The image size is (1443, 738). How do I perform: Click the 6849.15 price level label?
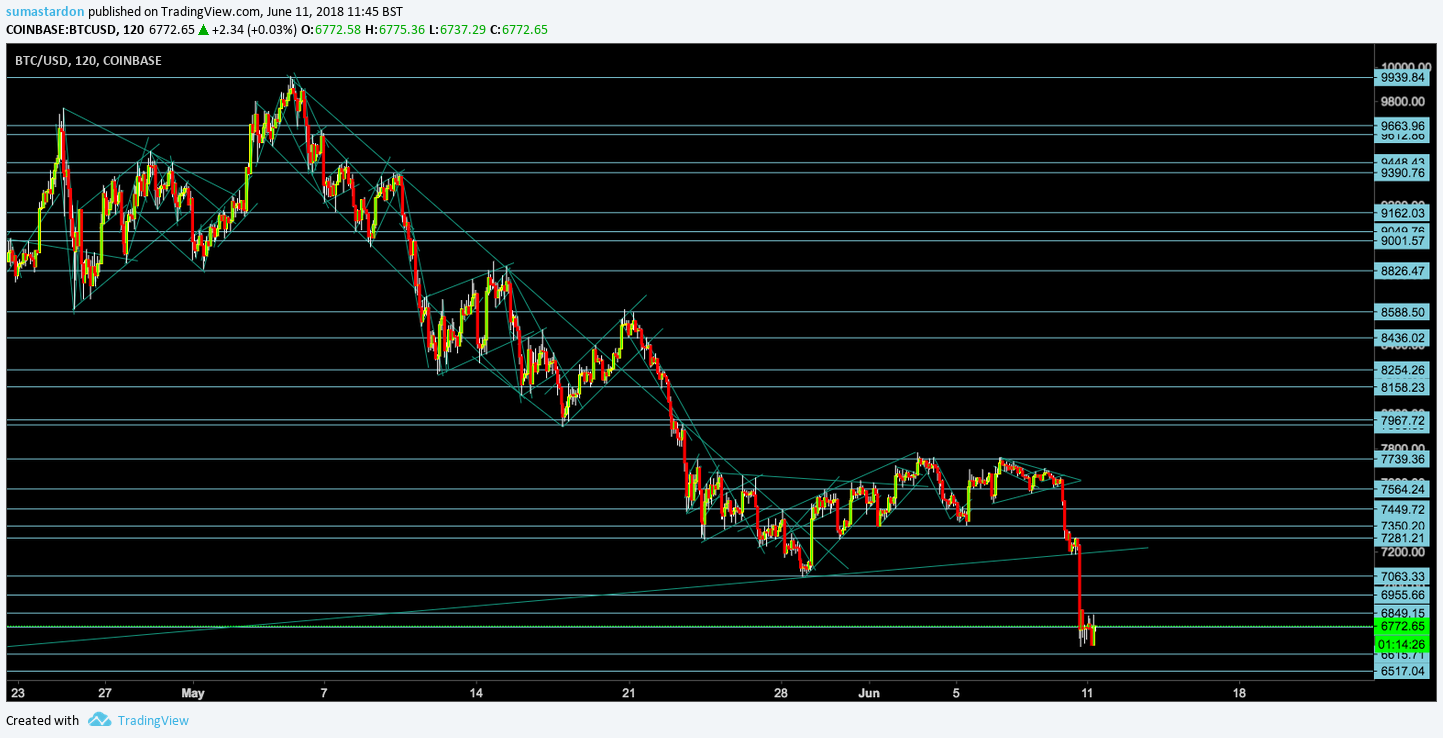click(1402, 613)
